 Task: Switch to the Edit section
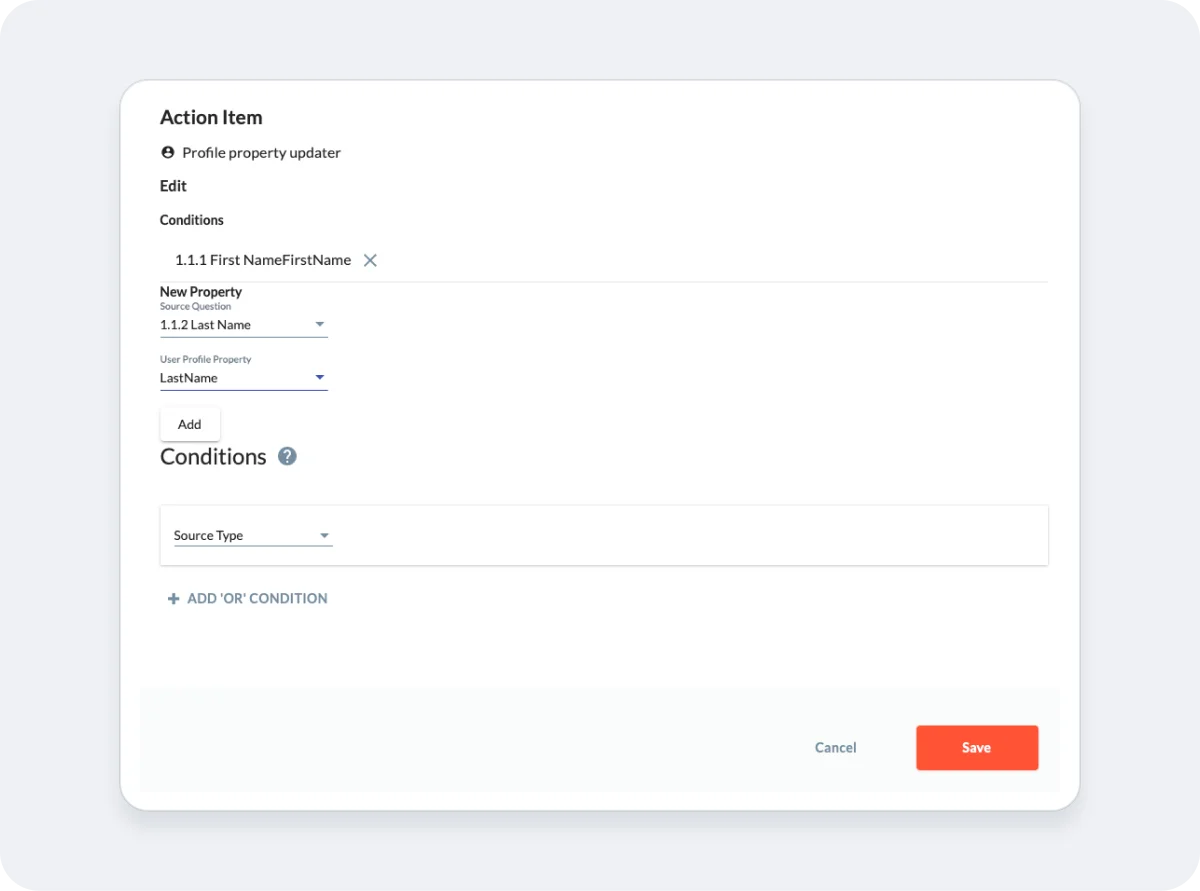tap(172, 186)
